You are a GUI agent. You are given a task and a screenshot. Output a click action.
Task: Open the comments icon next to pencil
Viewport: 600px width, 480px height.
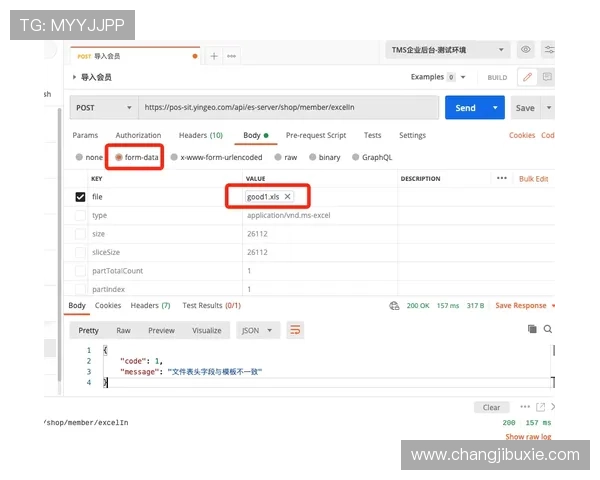click(x=547, y=77)
